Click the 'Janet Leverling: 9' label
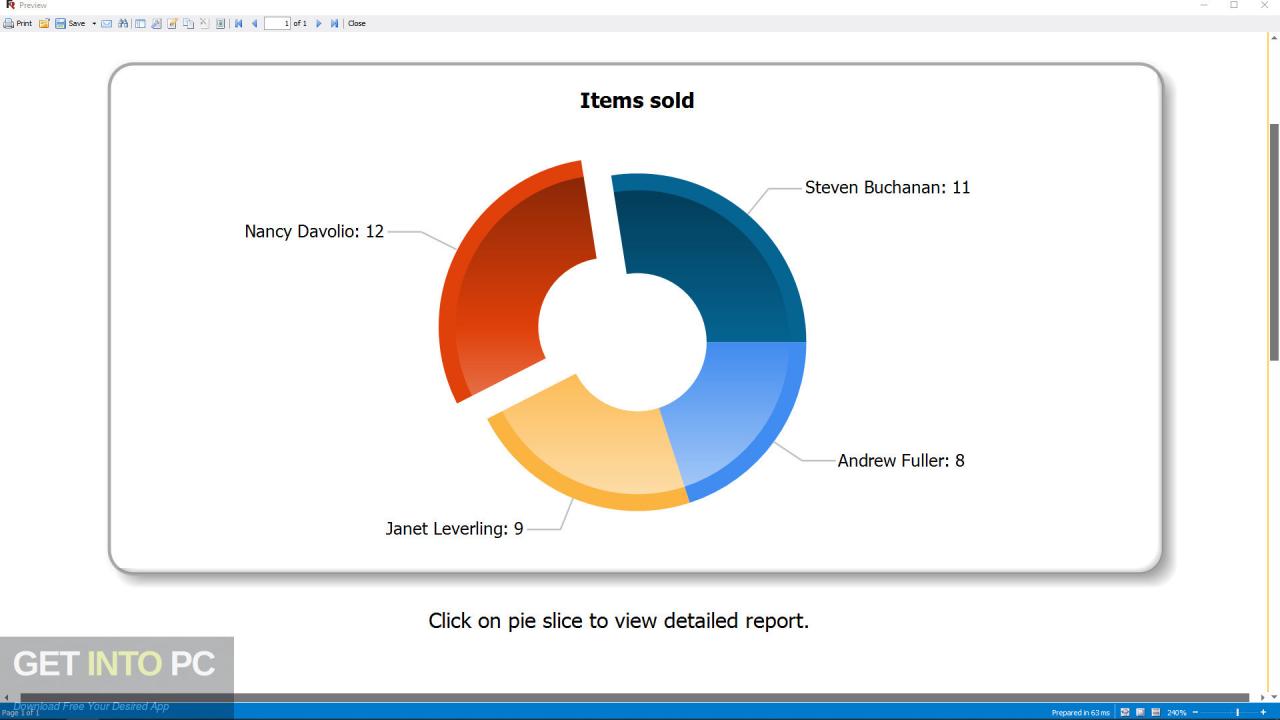Viewport: 1280px width, 720px height. (x=454, y=528)
